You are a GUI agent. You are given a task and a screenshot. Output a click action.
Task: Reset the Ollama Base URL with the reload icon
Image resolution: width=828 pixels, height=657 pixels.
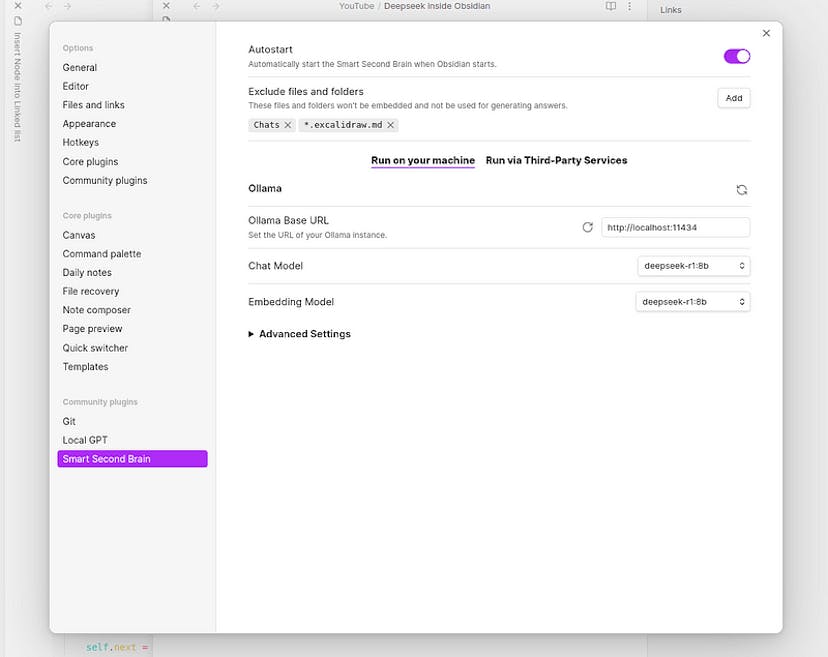(588, 227)
